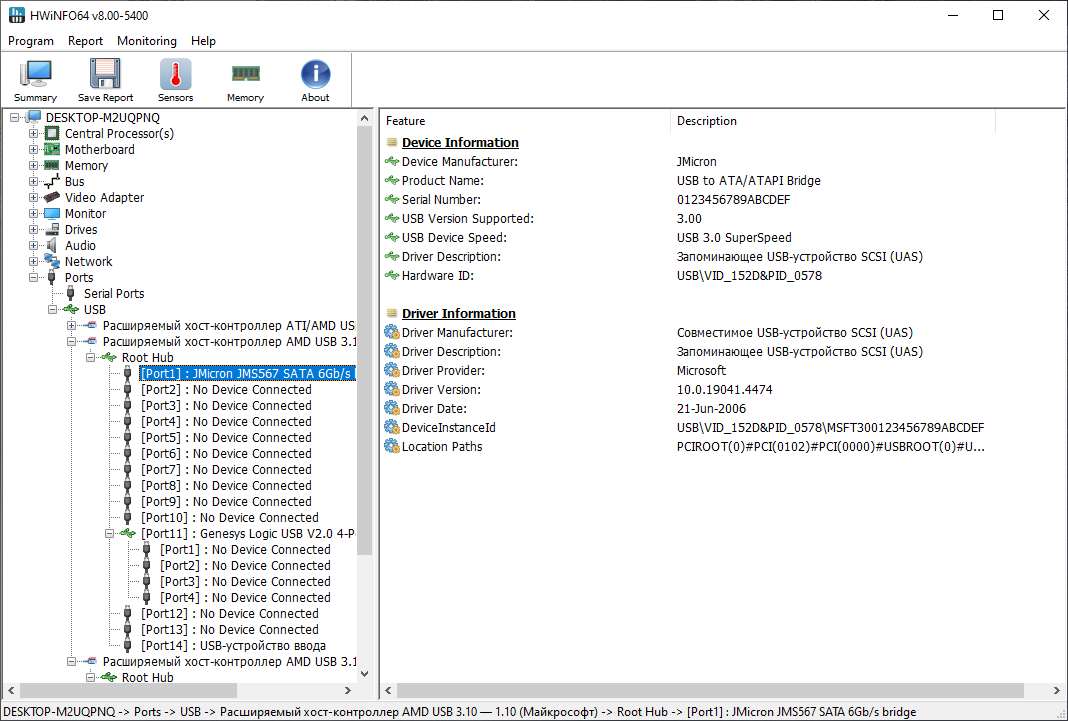
Task: Click the gear icon beside Driver Provider
Action: tap(392, 370)
